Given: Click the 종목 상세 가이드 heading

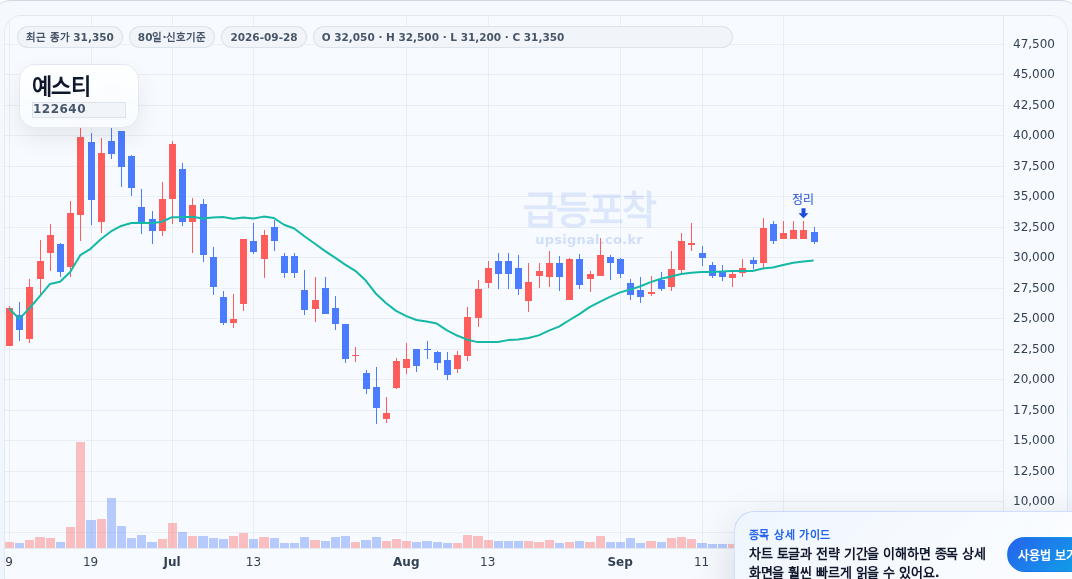Looking at the screenshot, I should [x=789, y=535].
